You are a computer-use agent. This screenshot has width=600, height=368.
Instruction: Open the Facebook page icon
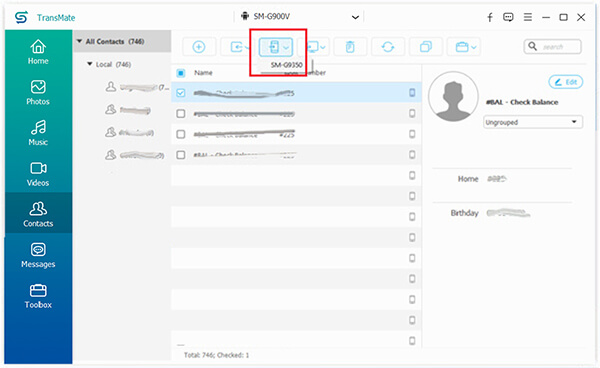tap(489, 17)
